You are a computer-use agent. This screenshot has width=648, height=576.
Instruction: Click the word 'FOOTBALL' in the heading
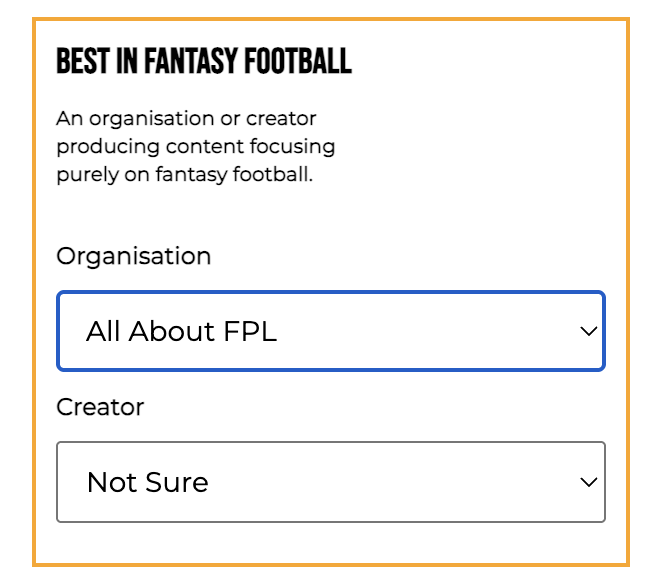pos(302,62)
